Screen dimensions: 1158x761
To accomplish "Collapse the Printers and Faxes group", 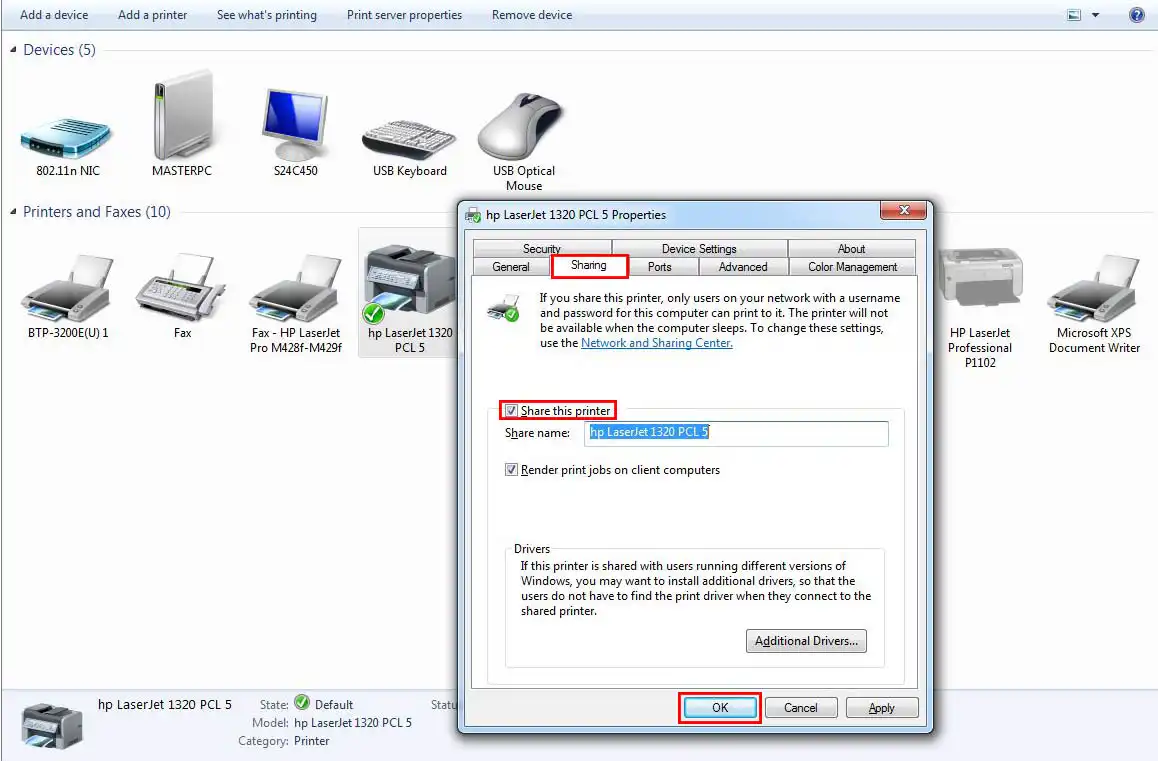I will [14, 212].
